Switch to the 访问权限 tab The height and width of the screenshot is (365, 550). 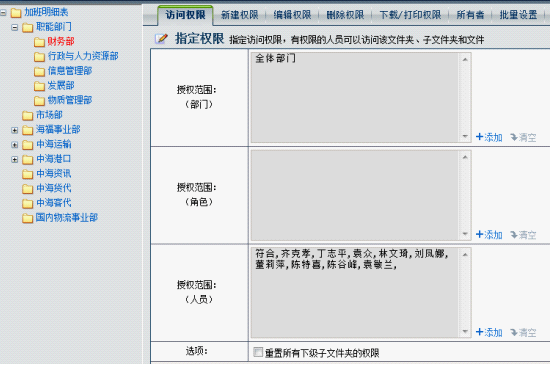coord(185,15)
